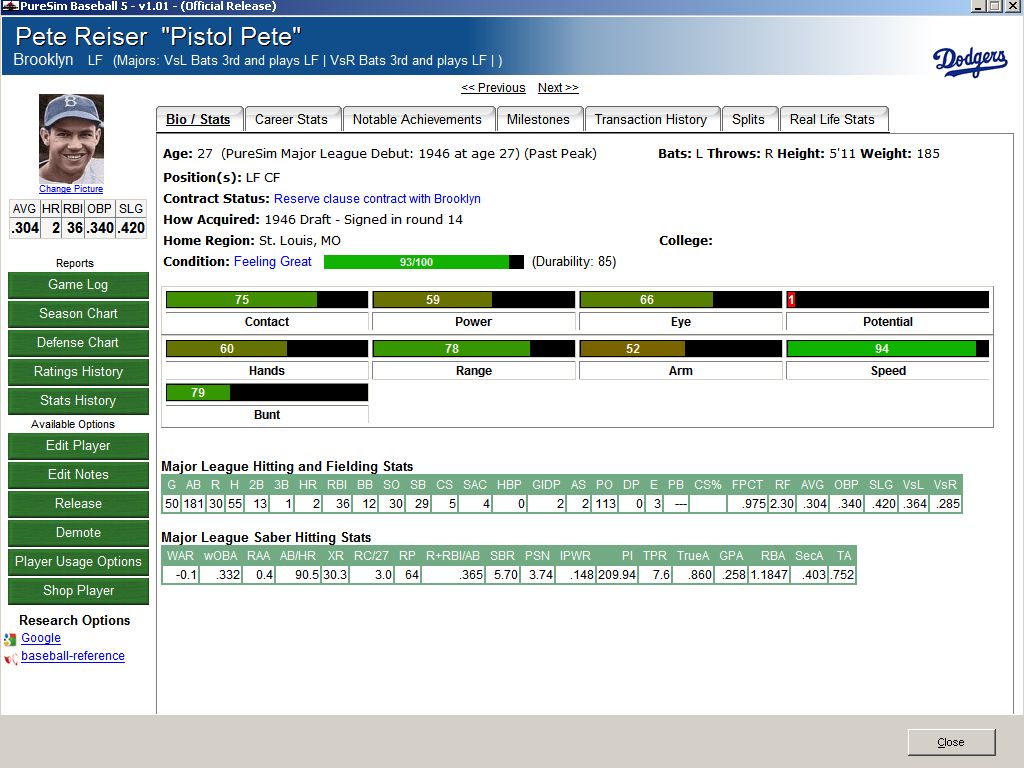
Task: Open the Game Log report
Action: pos(78,285)
